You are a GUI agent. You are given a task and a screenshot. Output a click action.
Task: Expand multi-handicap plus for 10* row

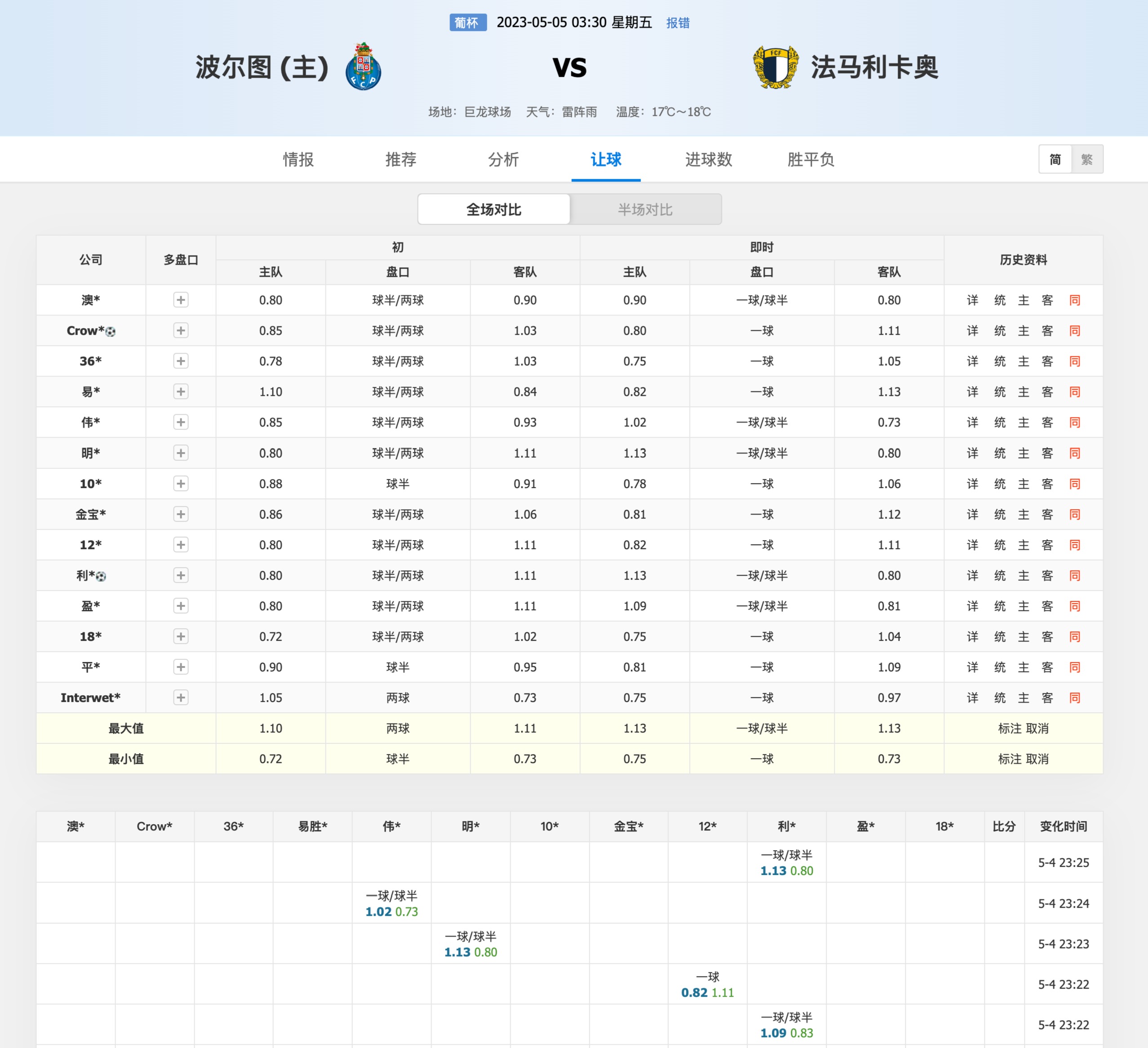181,484
